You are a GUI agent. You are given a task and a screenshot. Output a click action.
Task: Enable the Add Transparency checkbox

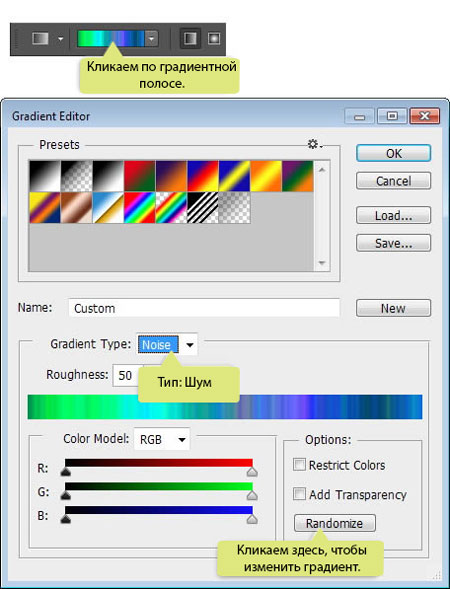tap(299, 494)
